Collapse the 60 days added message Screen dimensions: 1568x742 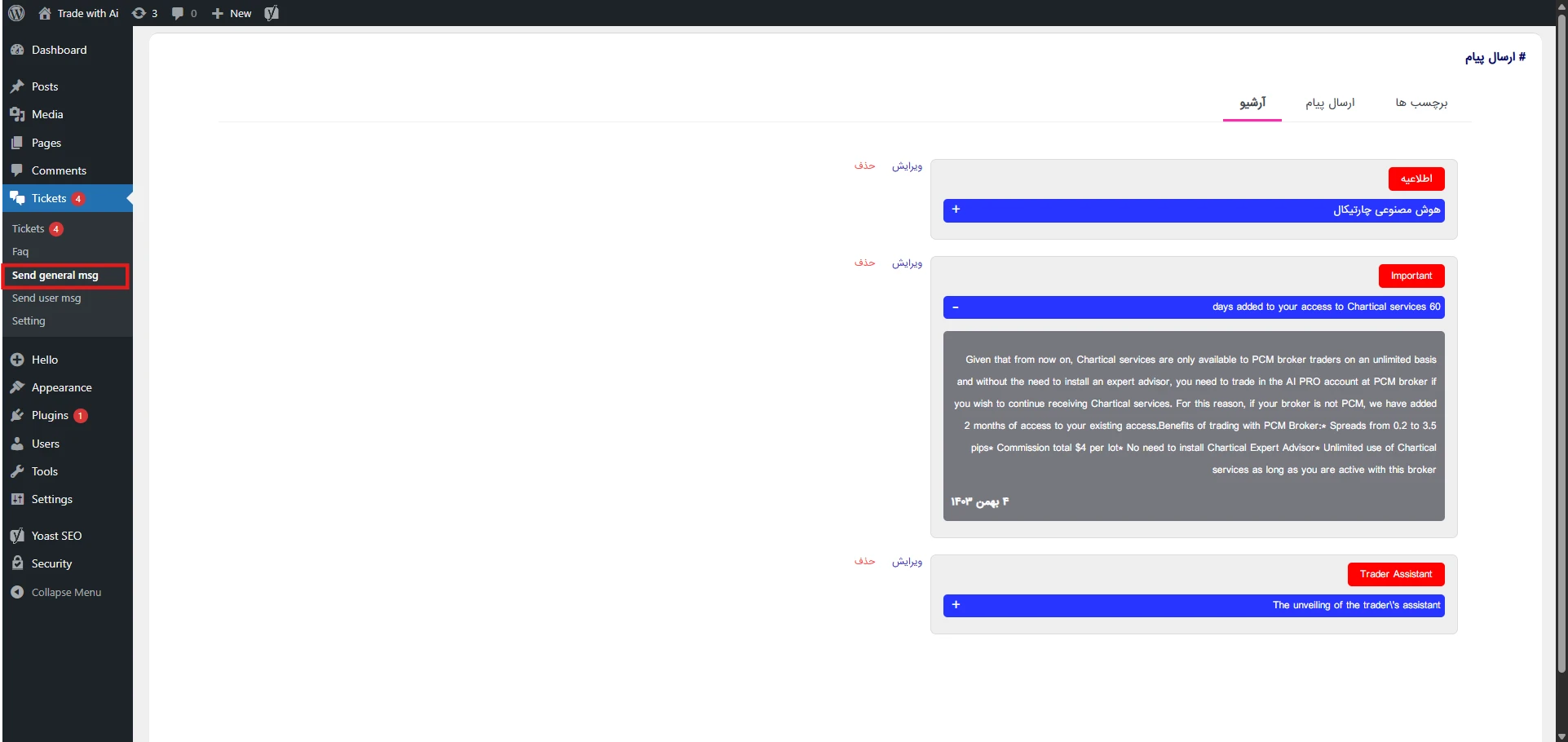956,307
